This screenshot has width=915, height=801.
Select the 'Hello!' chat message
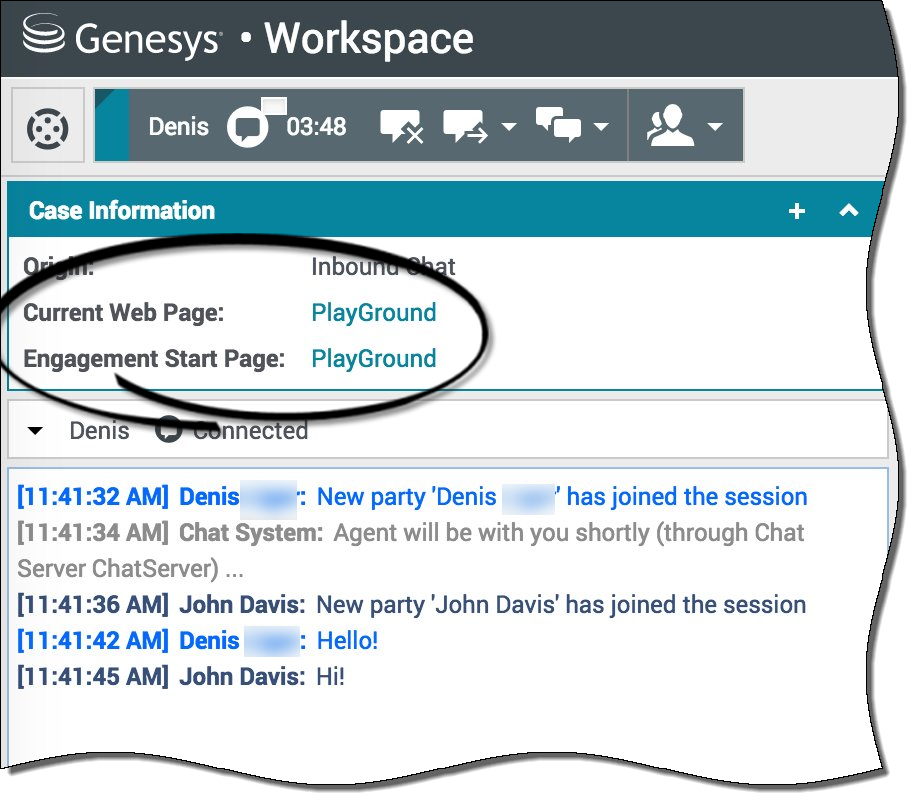[347, 641]
